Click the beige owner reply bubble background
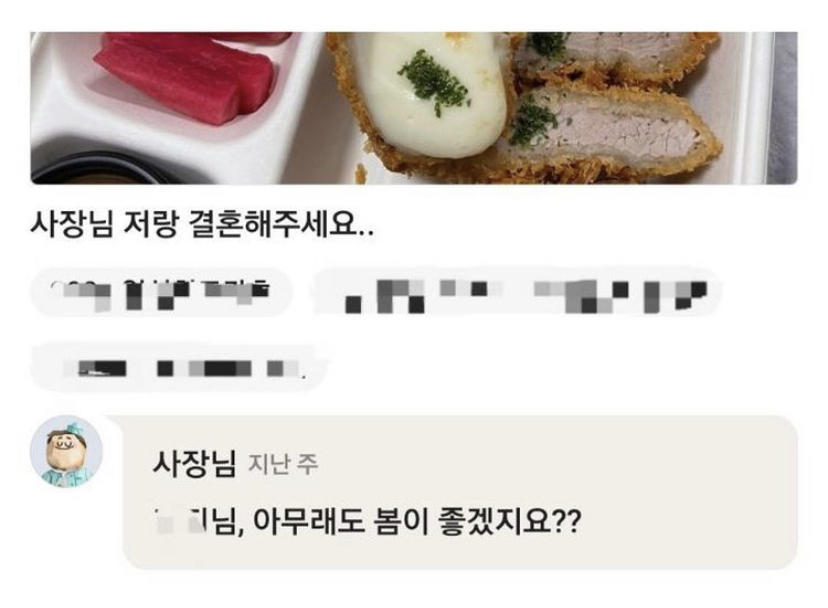This screenshot has height=608, width=828. coord(460,492)
